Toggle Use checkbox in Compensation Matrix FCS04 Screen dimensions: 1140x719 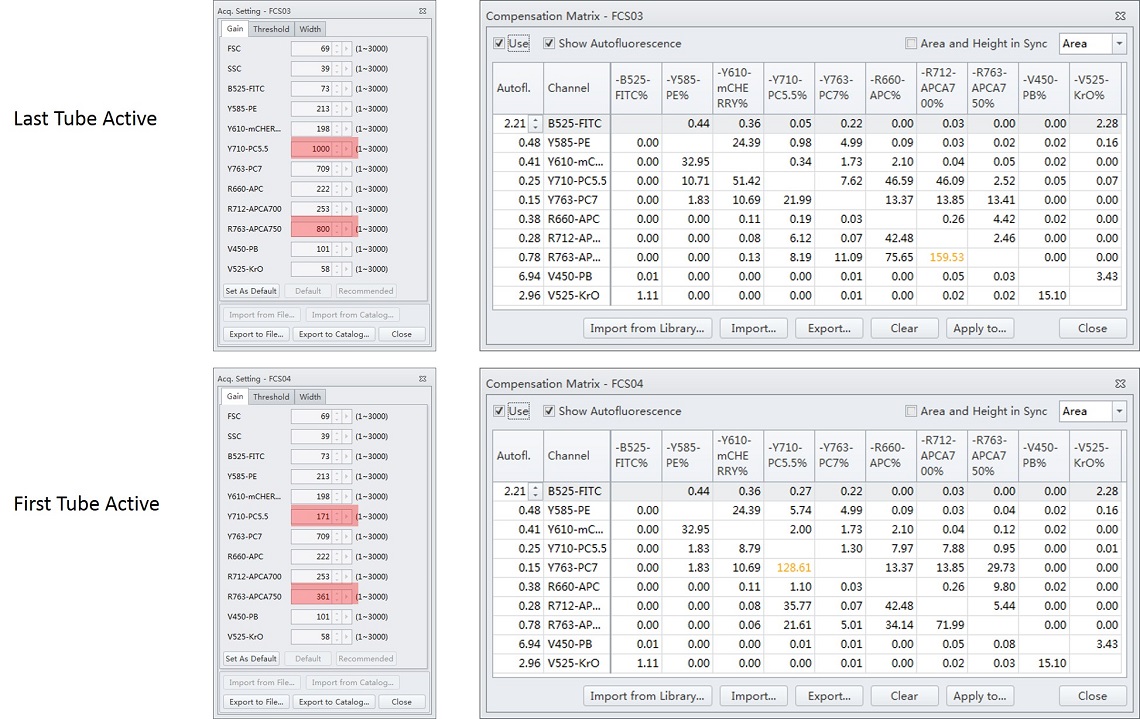tap(499, 411)
